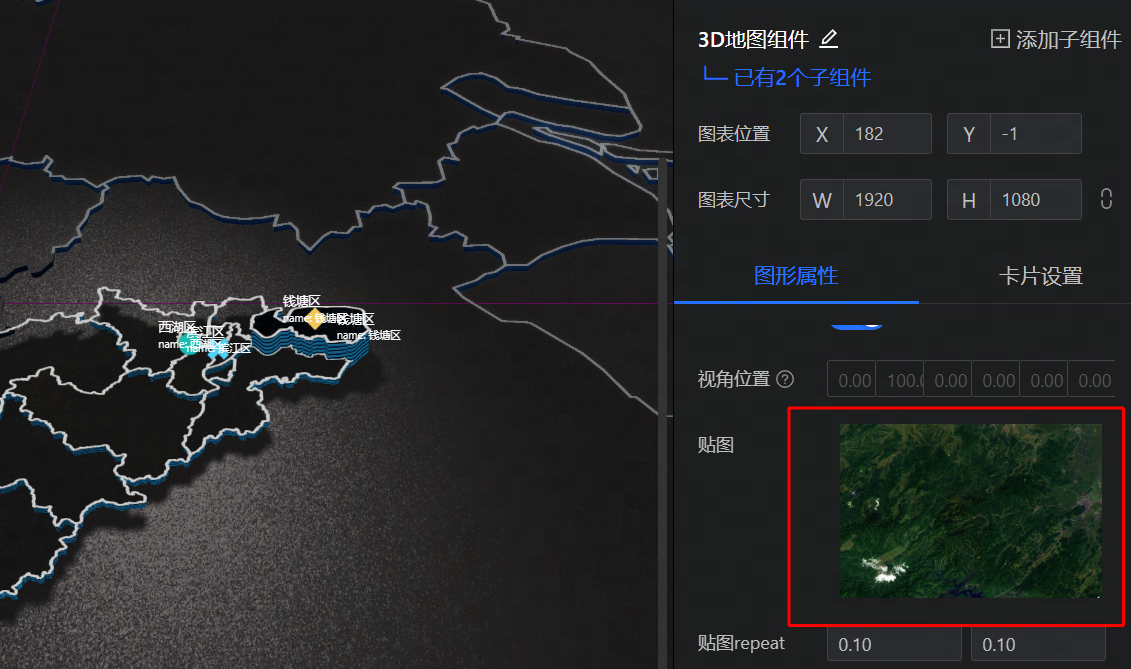This screenshot has width=1131, height=669.
Task: Click the fourth 视角位置 value field
Action: [995, 380]
